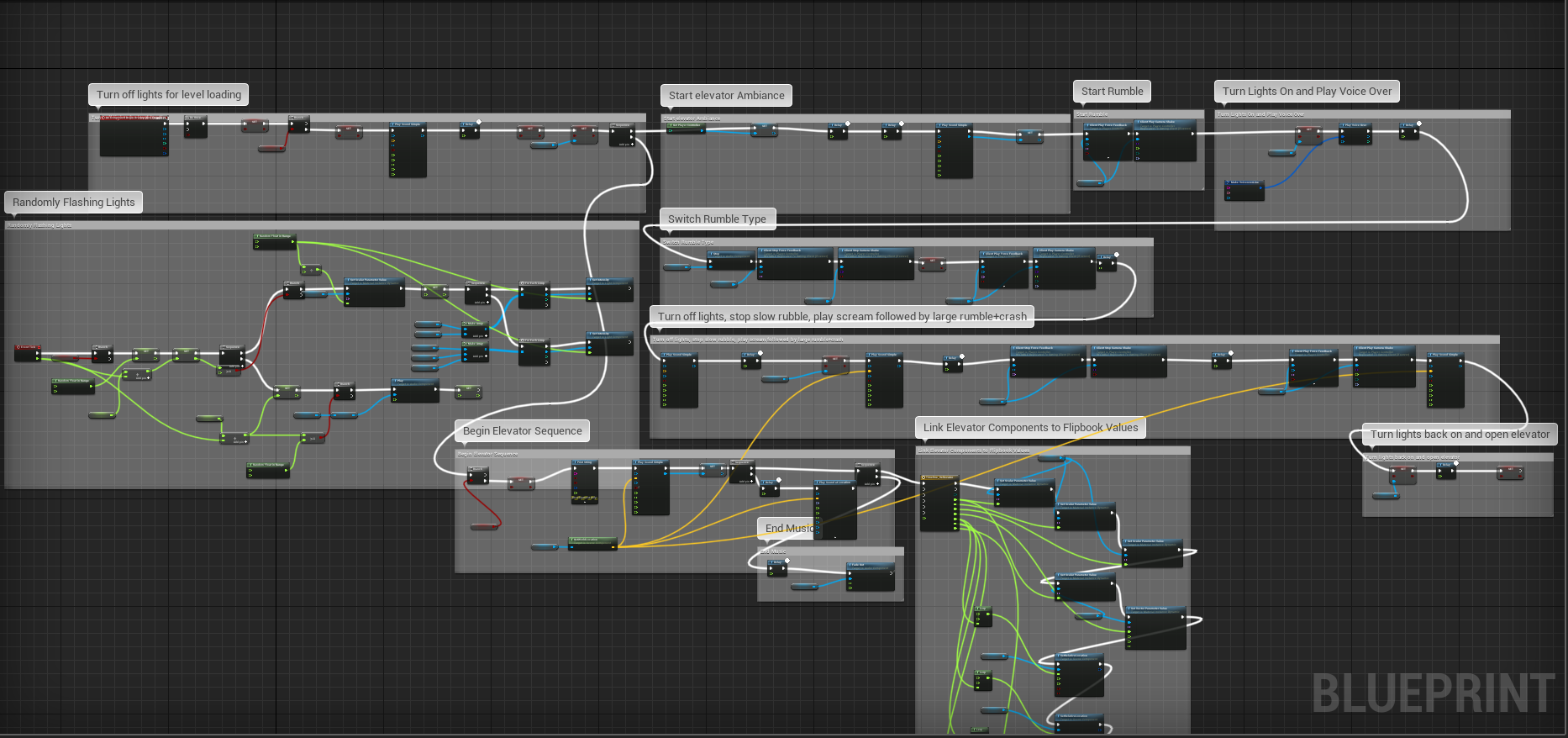Select the 'Start elevator Ambiance' comment bubble
This screenshot has height=738, width=1568.
pos(726,96)
